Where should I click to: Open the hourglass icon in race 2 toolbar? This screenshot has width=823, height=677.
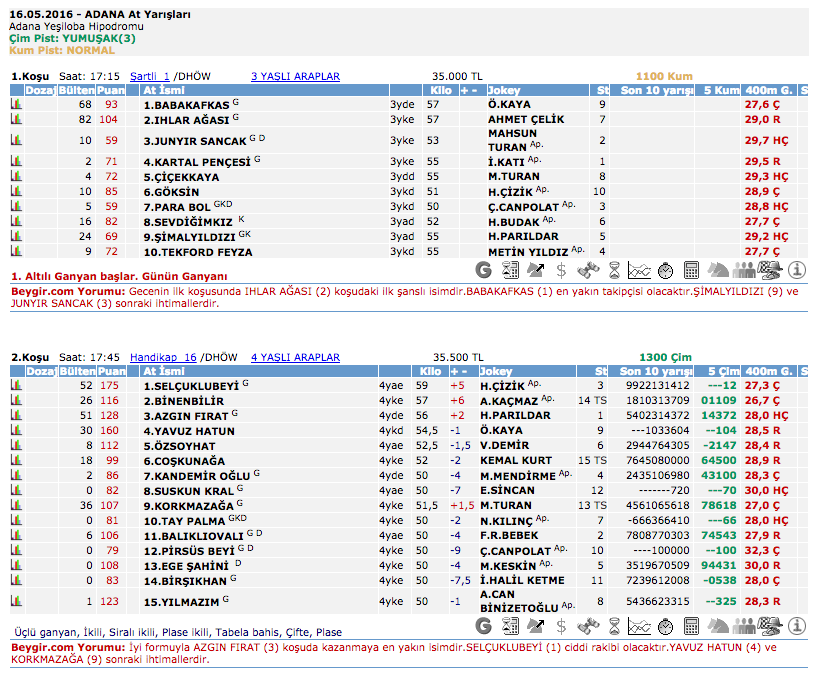click(614, 627)
